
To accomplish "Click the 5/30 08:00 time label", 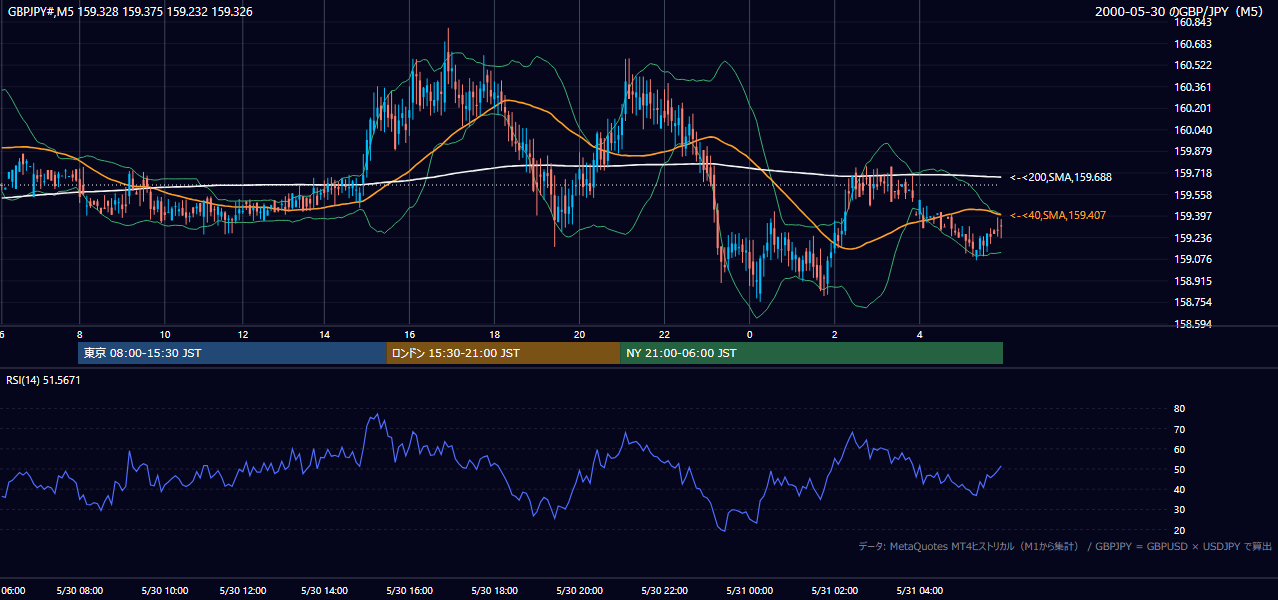I will 79,591.
